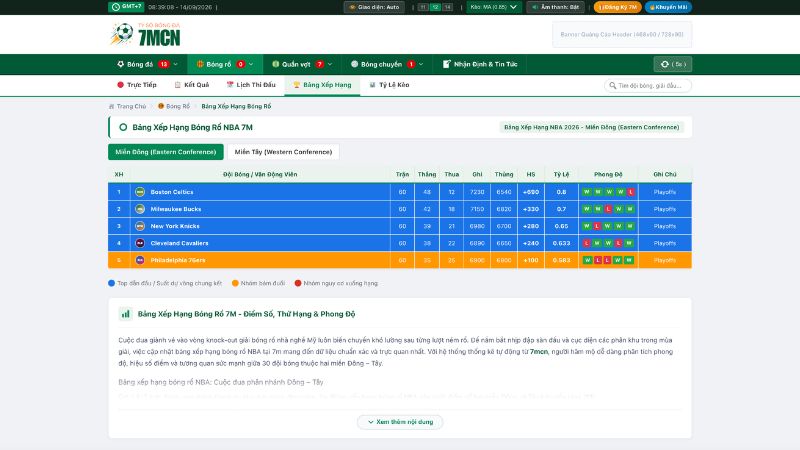Click the Philadelphia 76ers team logo
This screenshot has height=450, width=800.
140,260
